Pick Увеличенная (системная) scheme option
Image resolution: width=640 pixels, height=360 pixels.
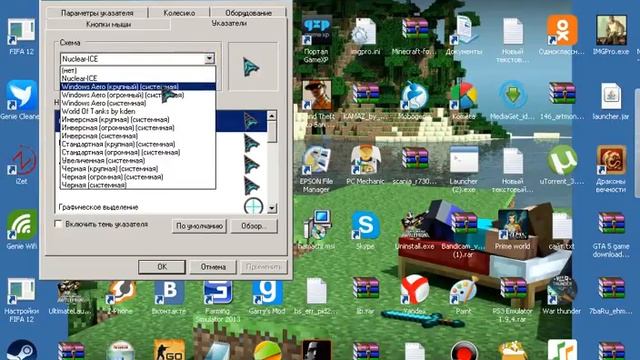[138, 160]
